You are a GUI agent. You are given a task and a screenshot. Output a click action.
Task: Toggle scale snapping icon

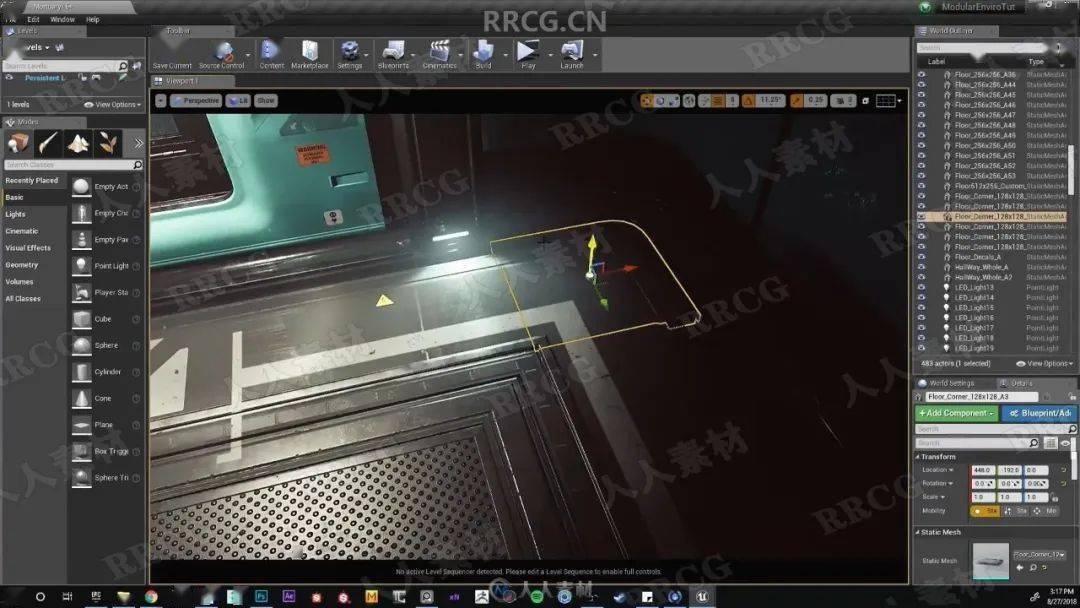pos(797,101)
